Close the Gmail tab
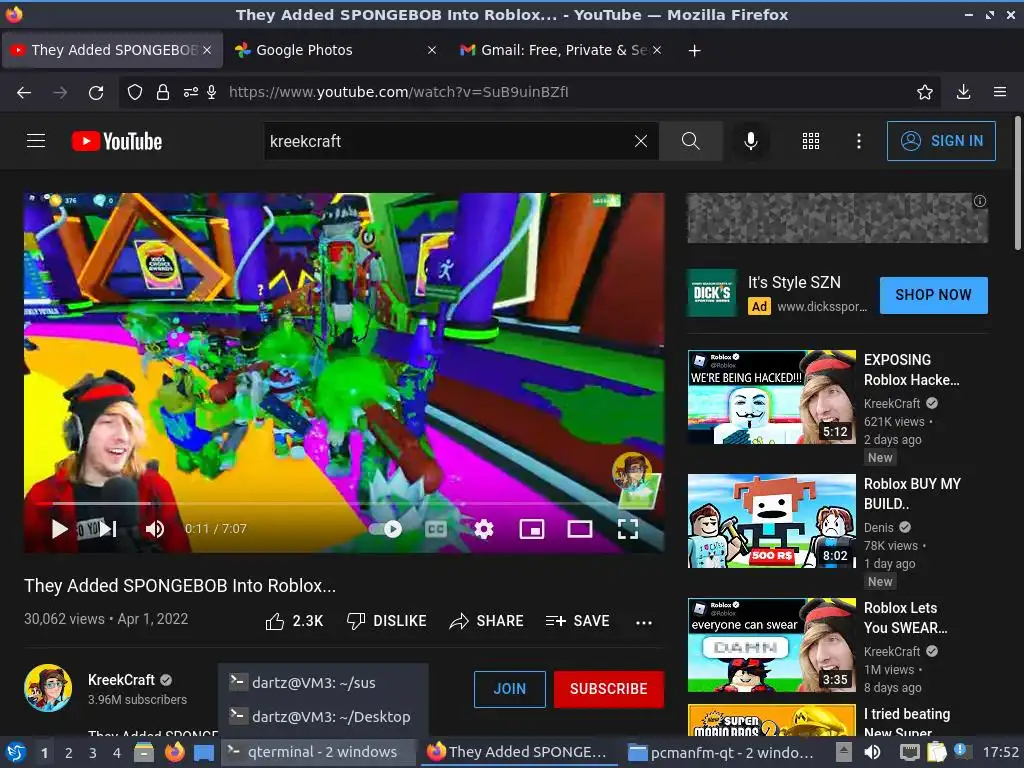Image resolution: width=1024 pixels, height=768 pixels. 657,50
